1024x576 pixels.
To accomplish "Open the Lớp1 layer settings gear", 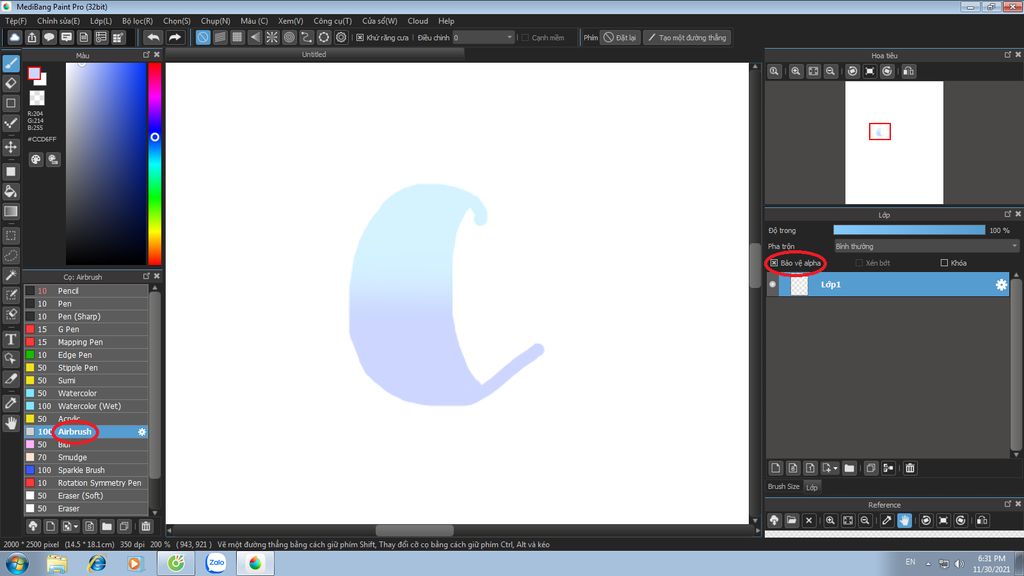I will 1001,285.
